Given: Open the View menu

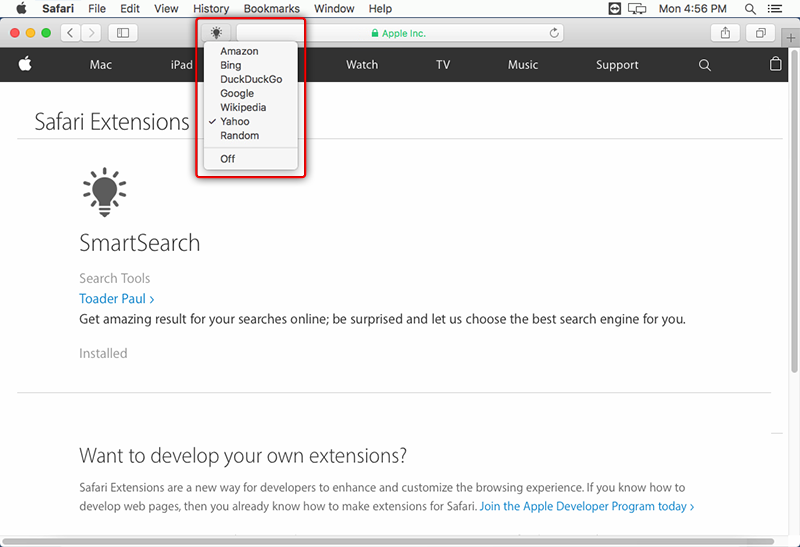Looking at the screenshot, I should 166,9.
